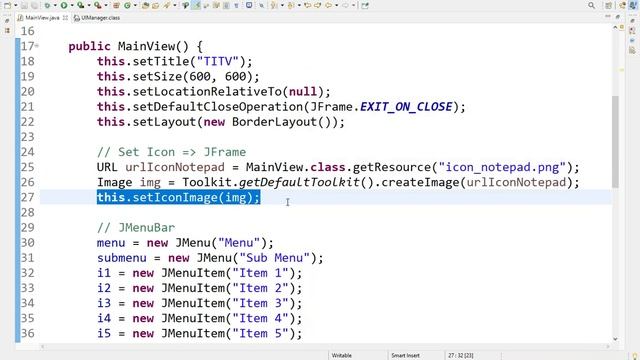Image resolution: width=640 pixels, height=360 pixels.
Task: Click the 'Smart Insert' status bar field
Action: [x=405, y=356]
